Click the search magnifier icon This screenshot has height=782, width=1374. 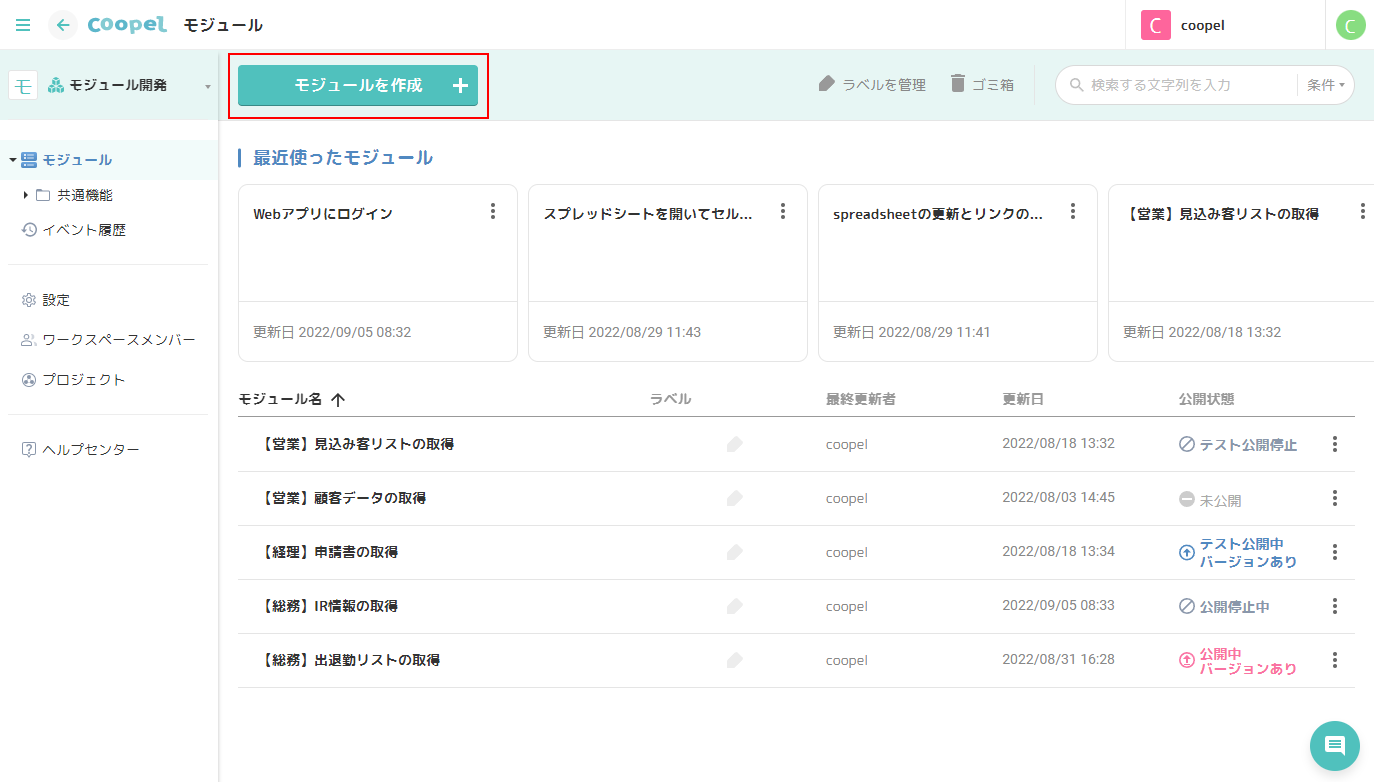coord(1077,85)
